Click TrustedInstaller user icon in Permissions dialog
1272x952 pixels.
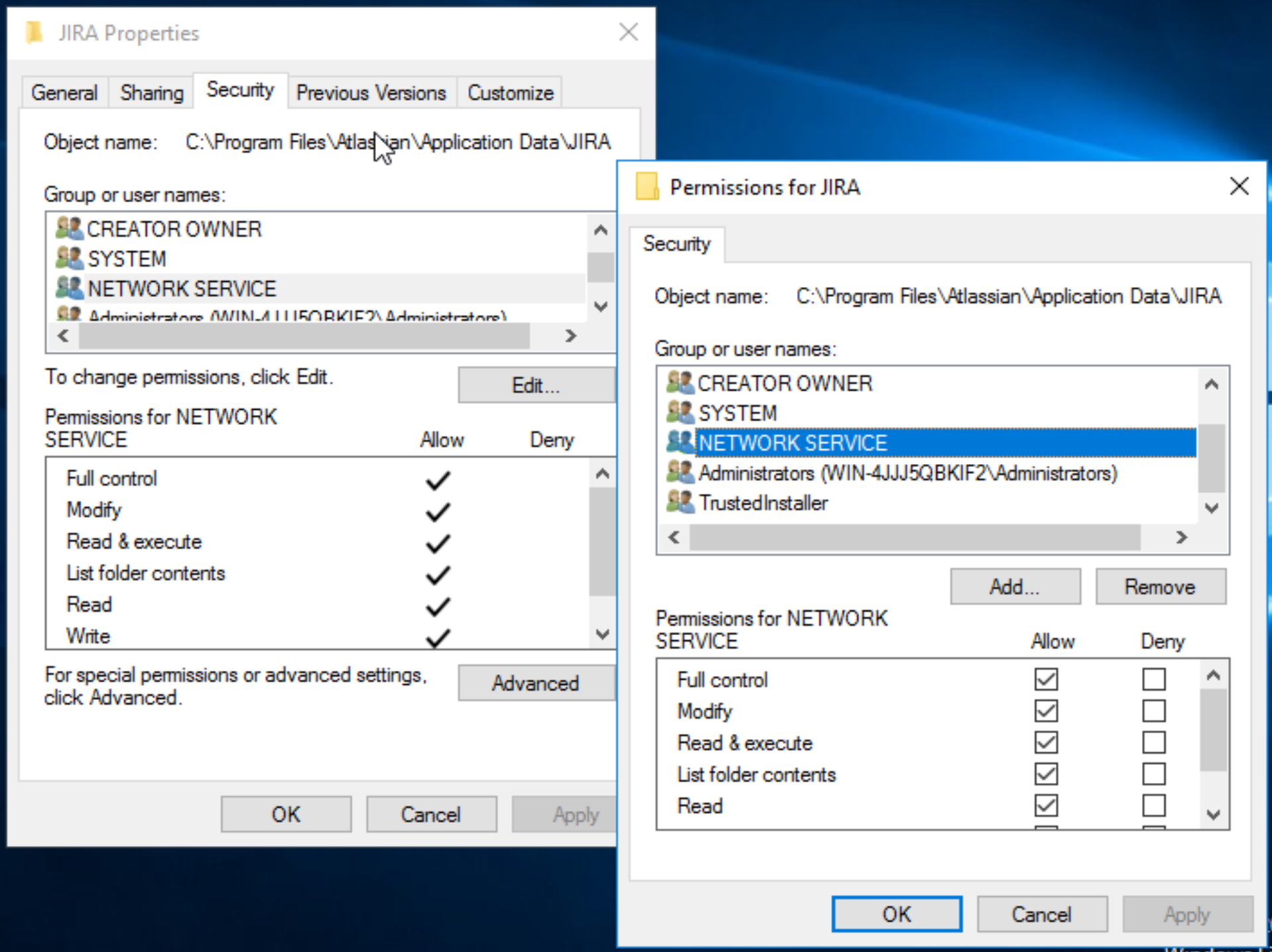[680, 502]
